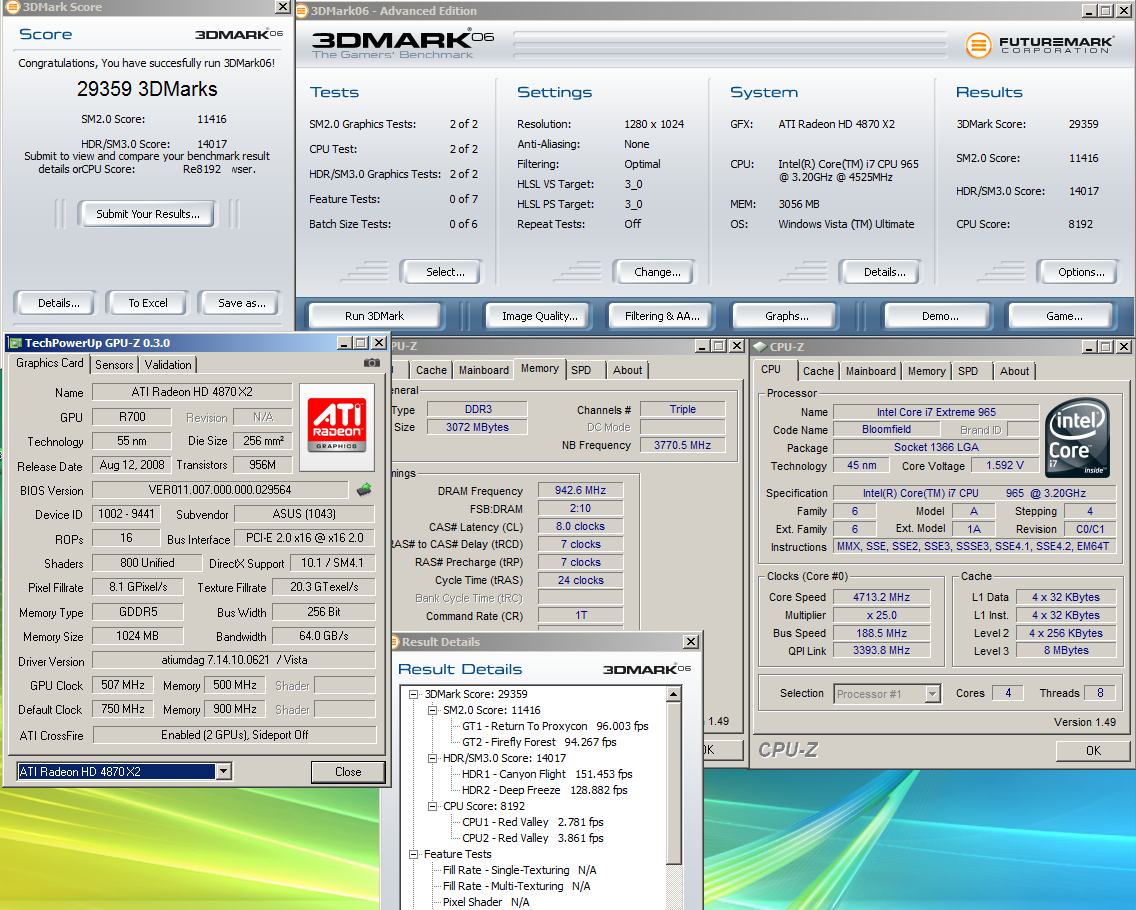Click the BIOS save chip icon in GPU-Z
This screenshot has height=910, width=1136.
364,490
